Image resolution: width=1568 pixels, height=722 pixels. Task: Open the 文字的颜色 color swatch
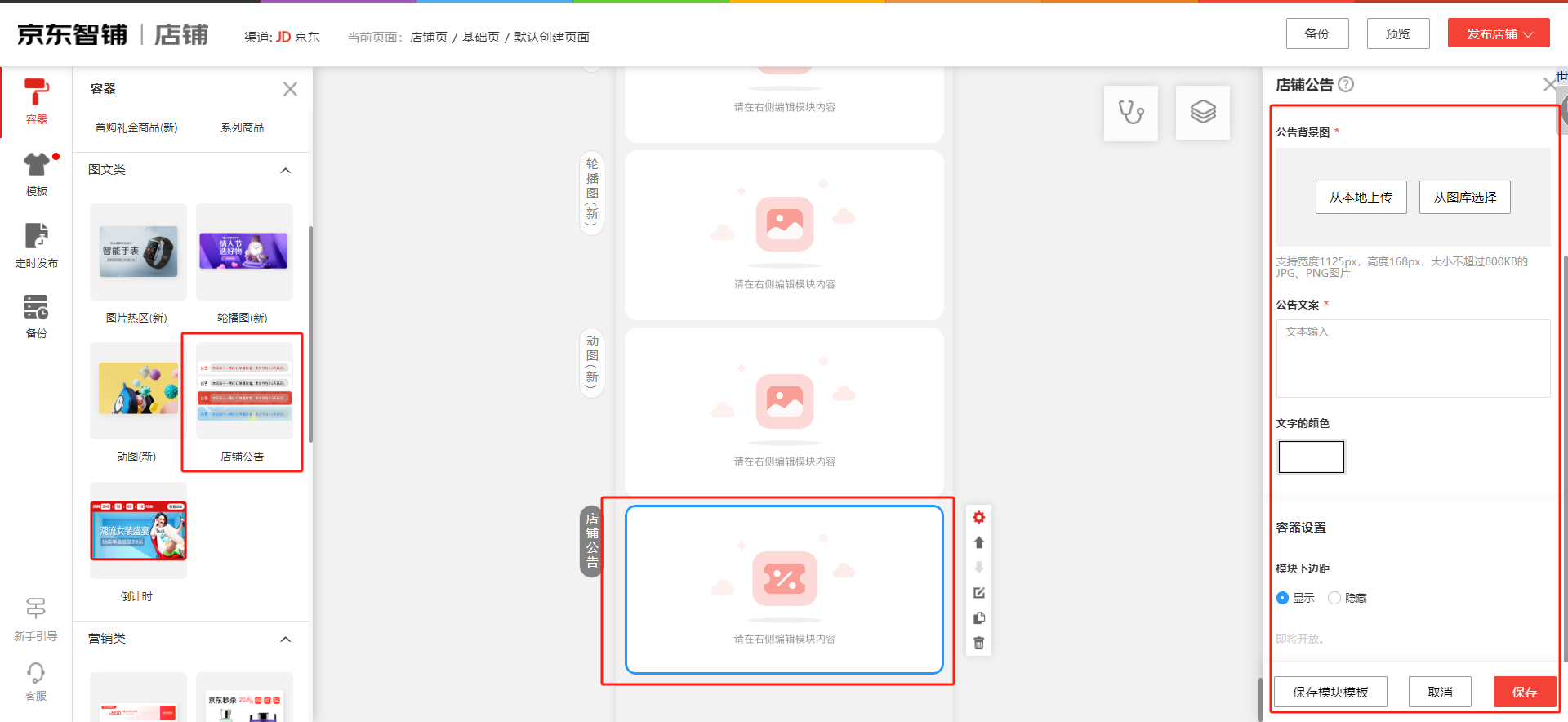1311,457
